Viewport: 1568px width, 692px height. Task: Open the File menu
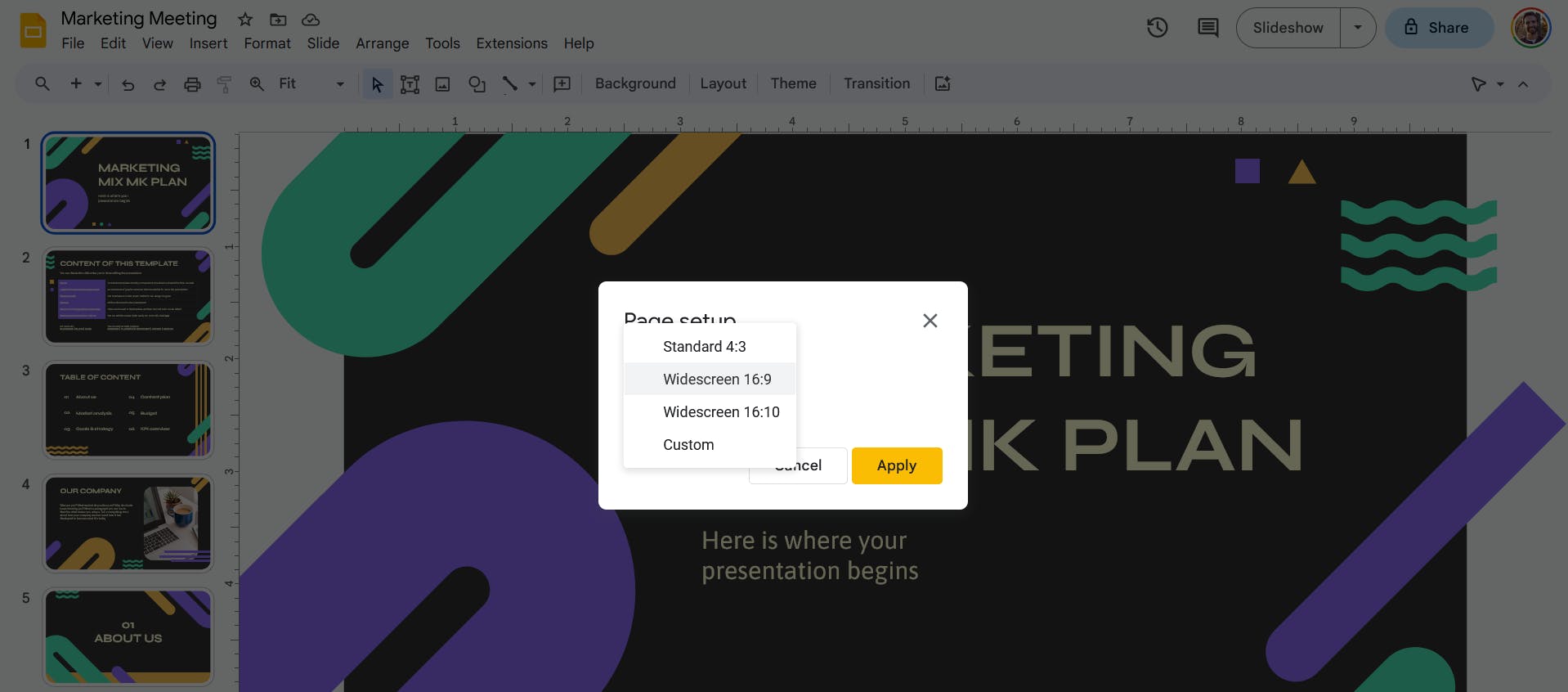73,43
